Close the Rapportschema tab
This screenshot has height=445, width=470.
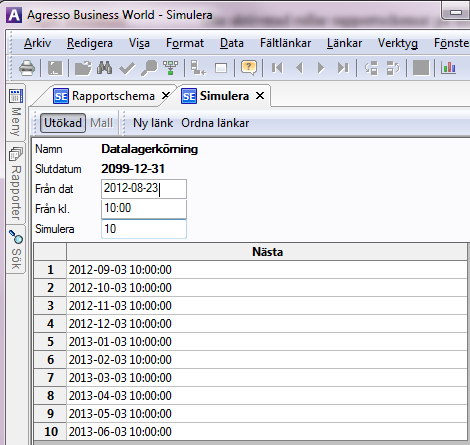(x=166, y=96)
